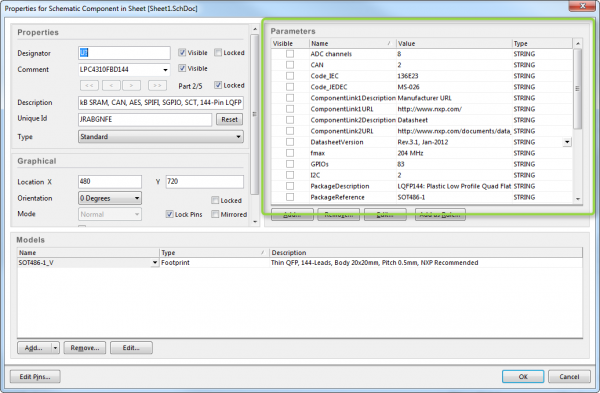Screen dimensions: 600x393
Task: Check Visible box for CAN parameter
Action: pos(290,65)
